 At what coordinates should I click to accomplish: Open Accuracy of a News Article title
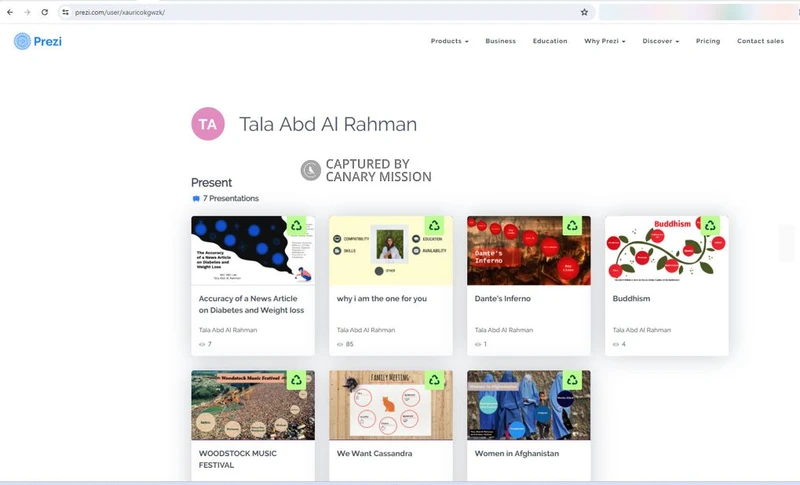click(x=252, y=304)
